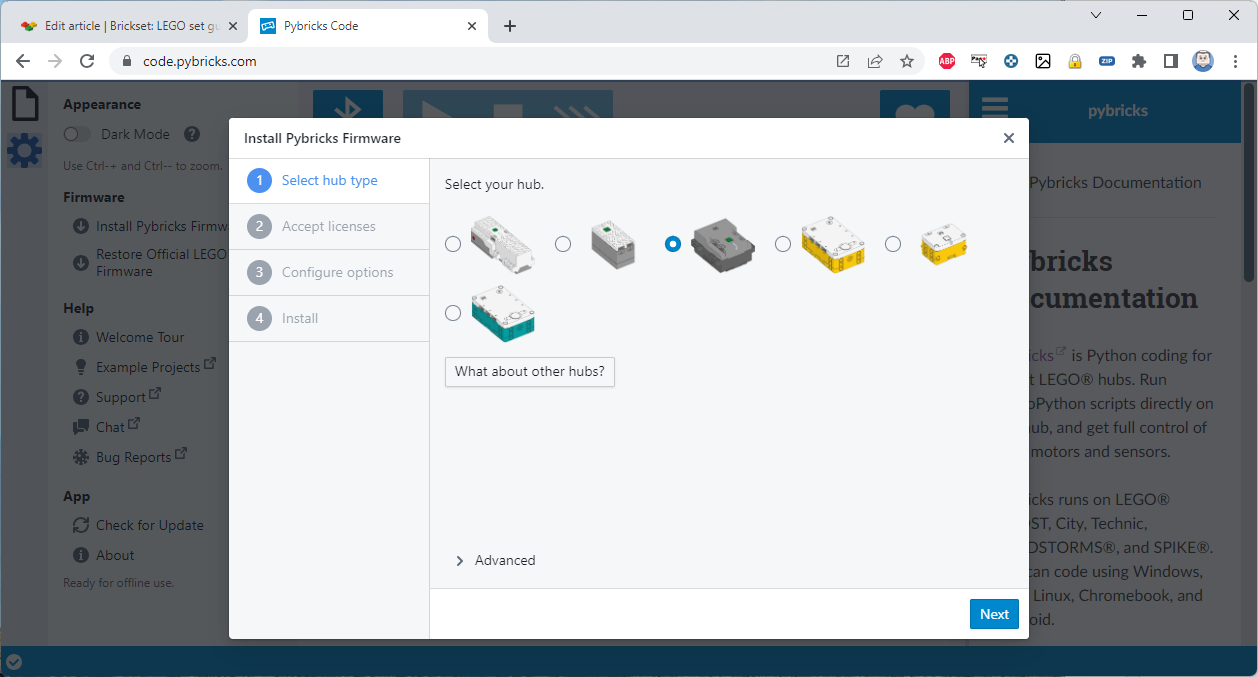Go to Accept licenses step
1258x677 pixels.
pyautogui.click(x=328, y=226)
